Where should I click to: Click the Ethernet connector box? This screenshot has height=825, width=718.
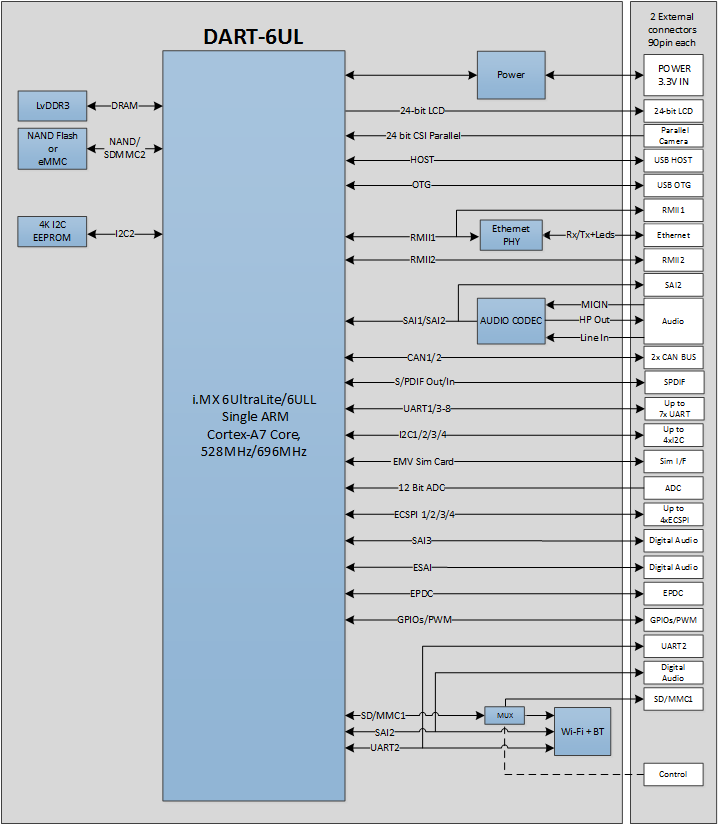pos(673,235)
